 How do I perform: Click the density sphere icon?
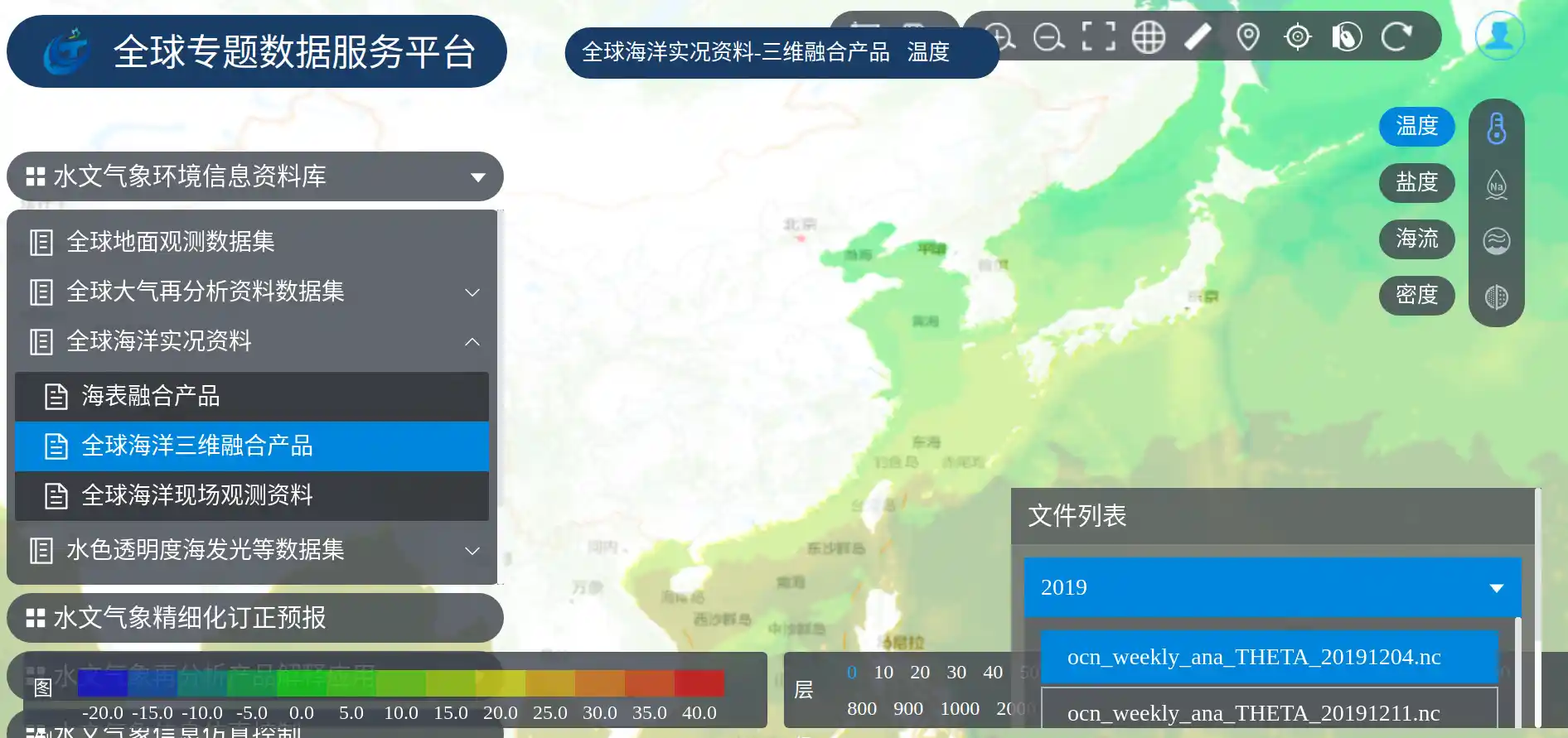point(1497,297)
